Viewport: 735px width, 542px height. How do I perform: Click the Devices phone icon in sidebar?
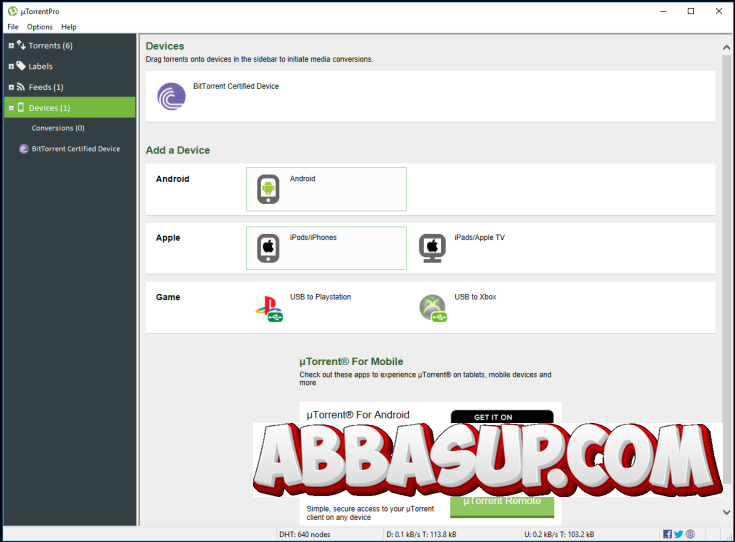pyautogui.click(x=21, y=107)
